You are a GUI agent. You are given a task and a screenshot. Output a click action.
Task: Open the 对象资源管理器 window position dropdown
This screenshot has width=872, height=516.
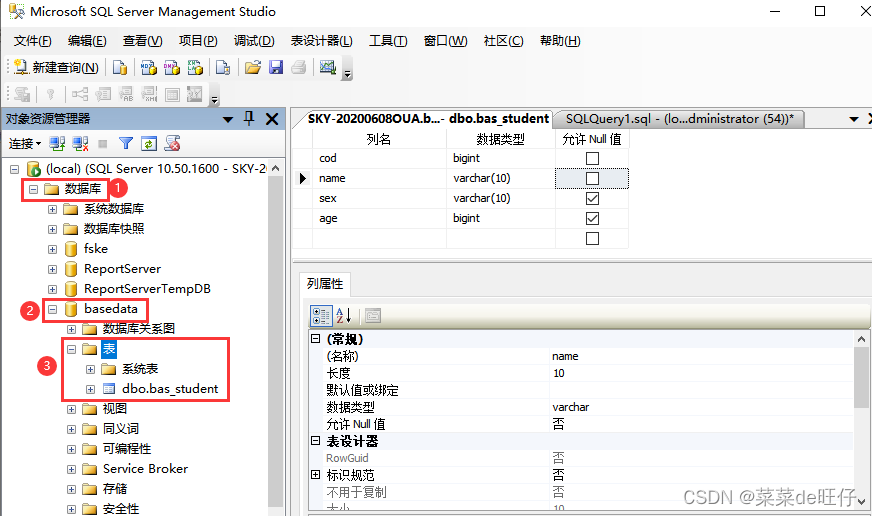click(227, 119)
